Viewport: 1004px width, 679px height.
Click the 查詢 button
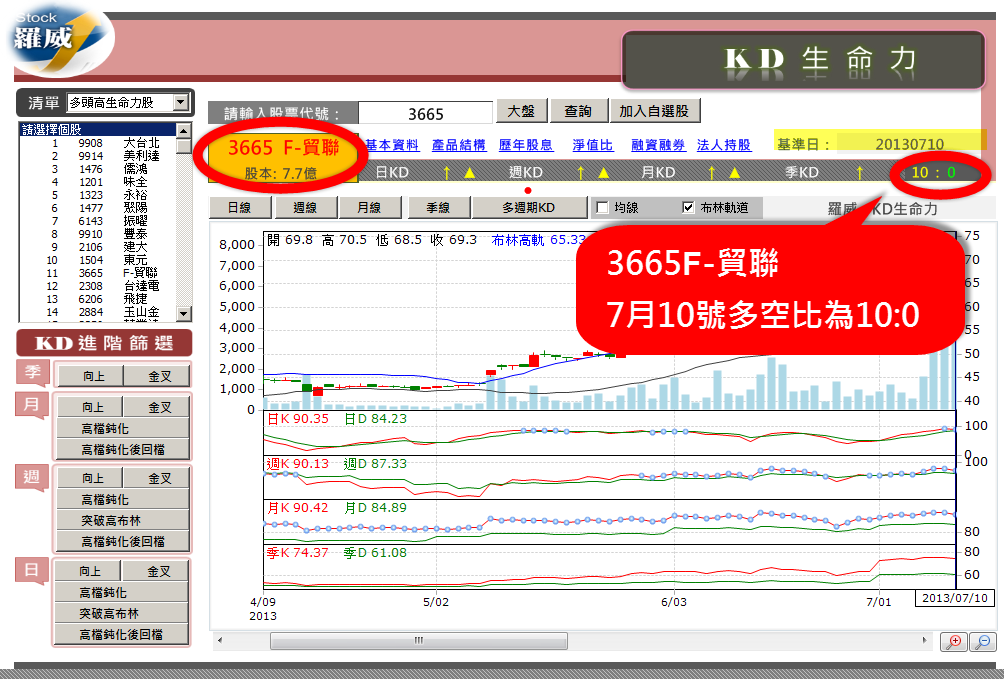tap(578, 111)
